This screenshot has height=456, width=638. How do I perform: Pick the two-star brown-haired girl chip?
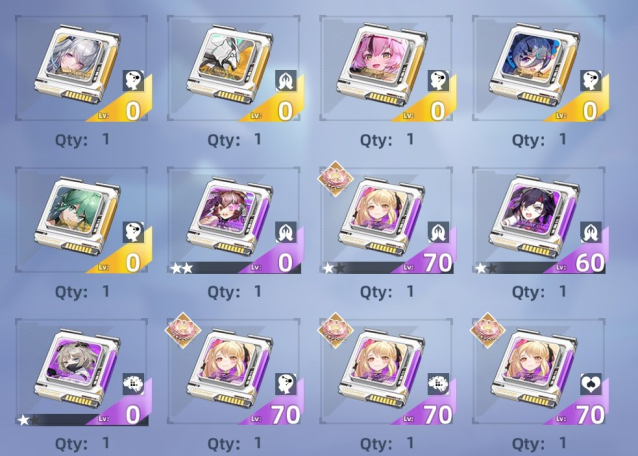click(x=234, y=220)
